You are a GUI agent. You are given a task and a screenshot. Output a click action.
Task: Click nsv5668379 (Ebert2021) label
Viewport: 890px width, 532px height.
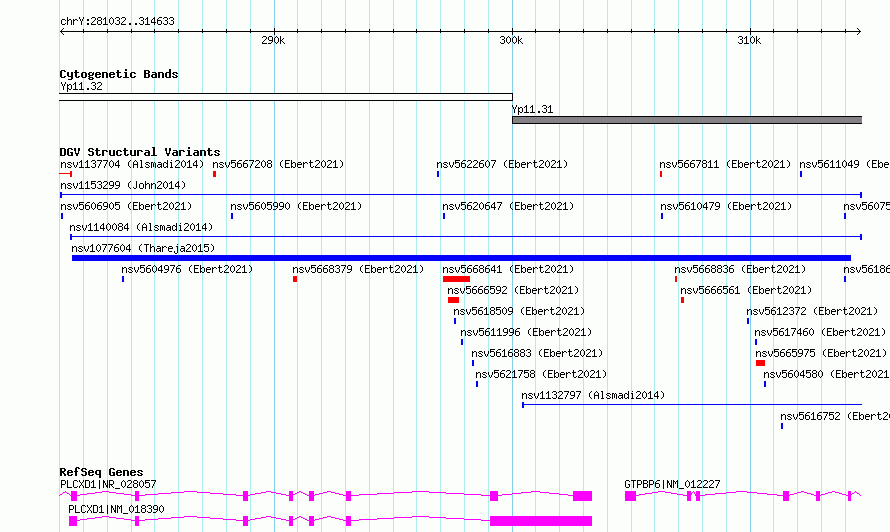pyautogui.click(x=358, y=269)
